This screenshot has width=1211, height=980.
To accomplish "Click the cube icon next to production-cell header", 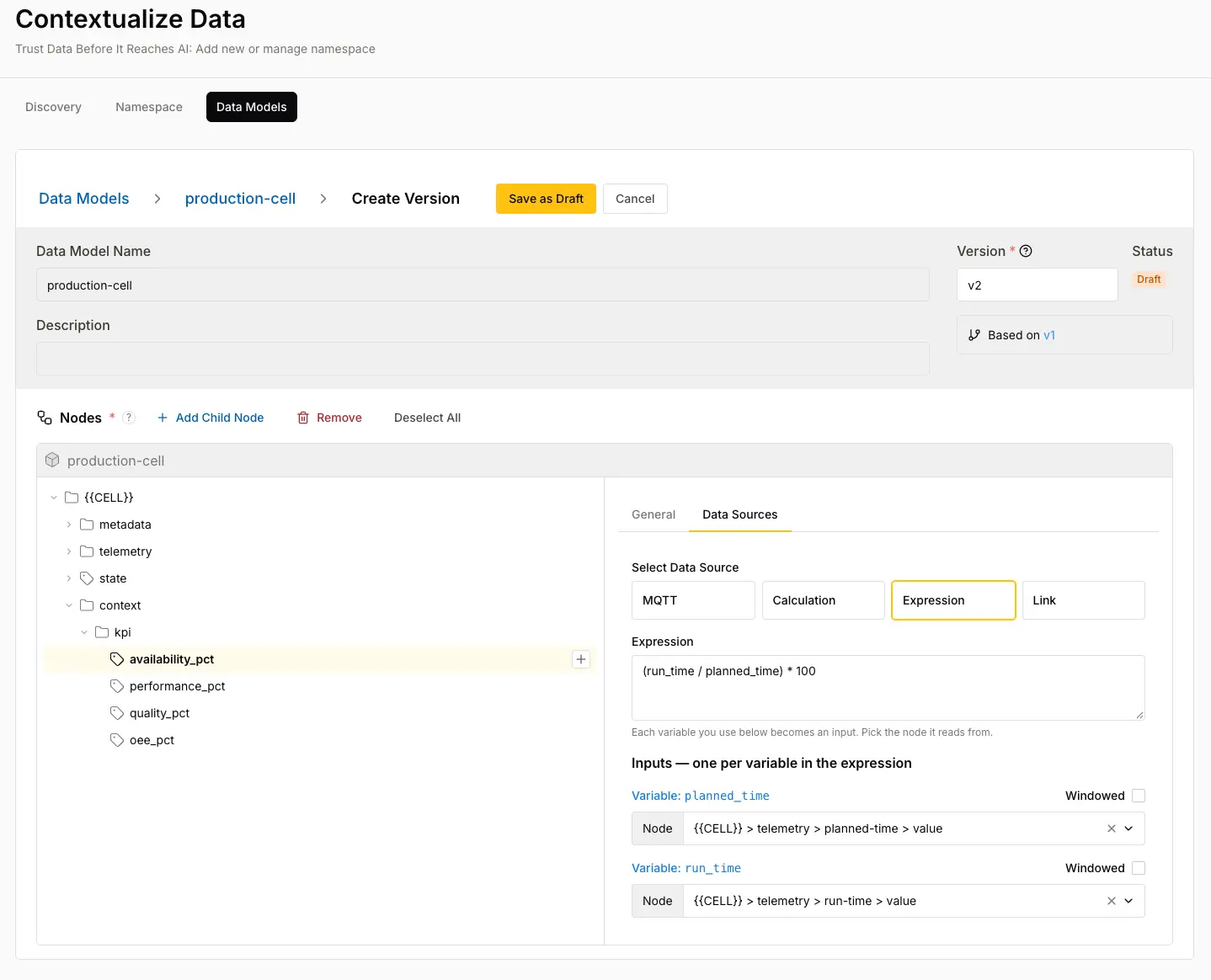I will pyautogui.click(x=52, y=461).
